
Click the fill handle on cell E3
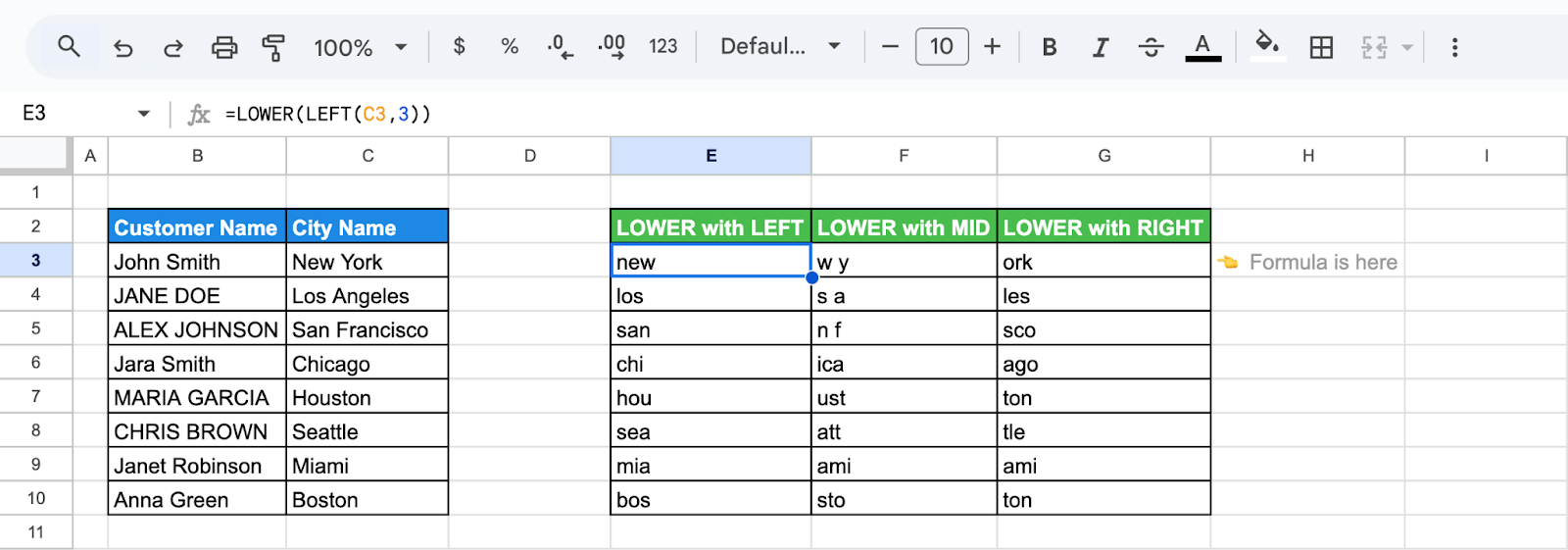click(811, 277)
